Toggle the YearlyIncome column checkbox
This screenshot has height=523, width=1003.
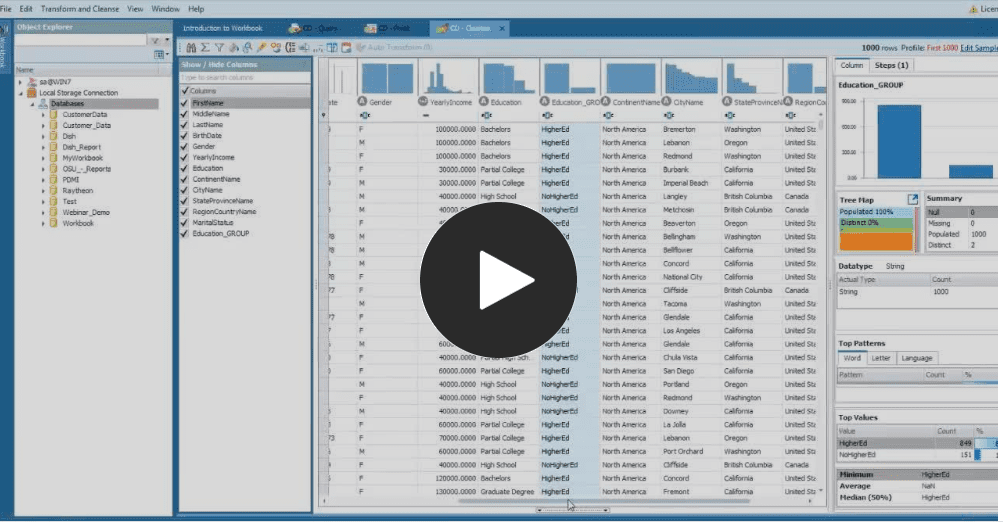pos(185,157)
